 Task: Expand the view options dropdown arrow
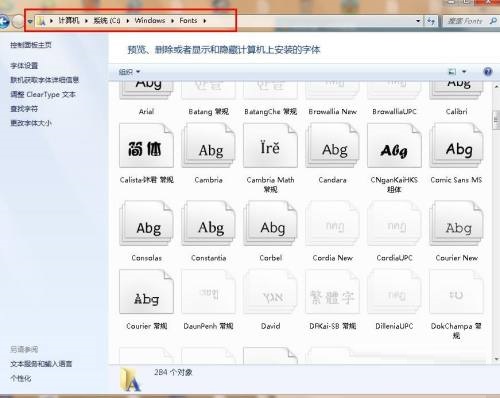coord(464,71)
